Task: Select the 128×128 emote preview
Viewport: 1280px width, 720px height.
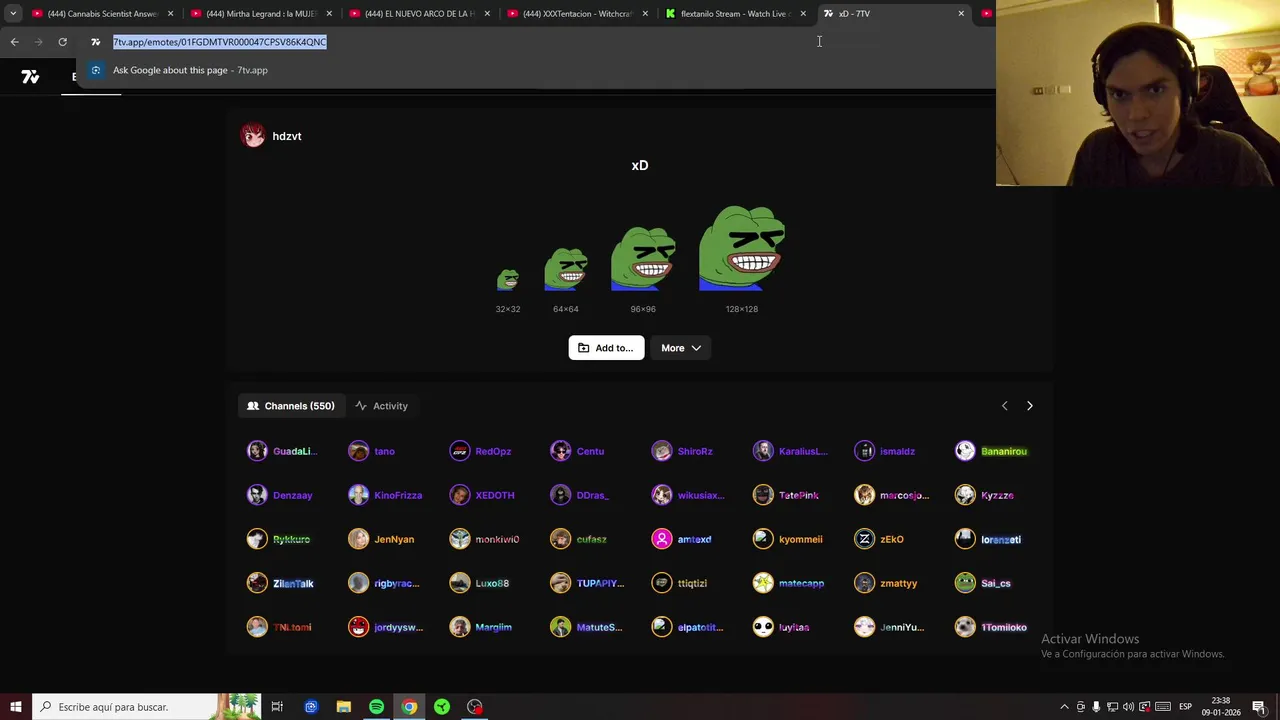Action: click(x=742, y=248)
